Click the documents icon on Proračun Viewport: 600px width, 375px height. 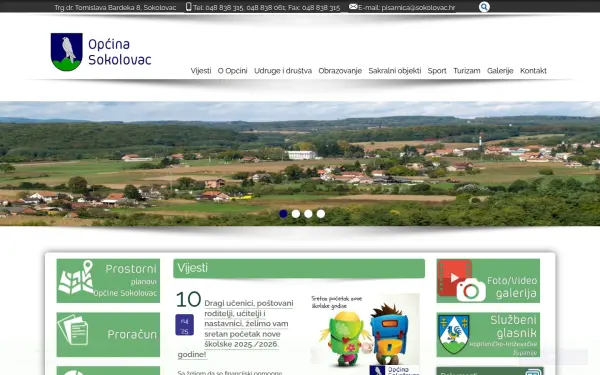click(73, 330)
